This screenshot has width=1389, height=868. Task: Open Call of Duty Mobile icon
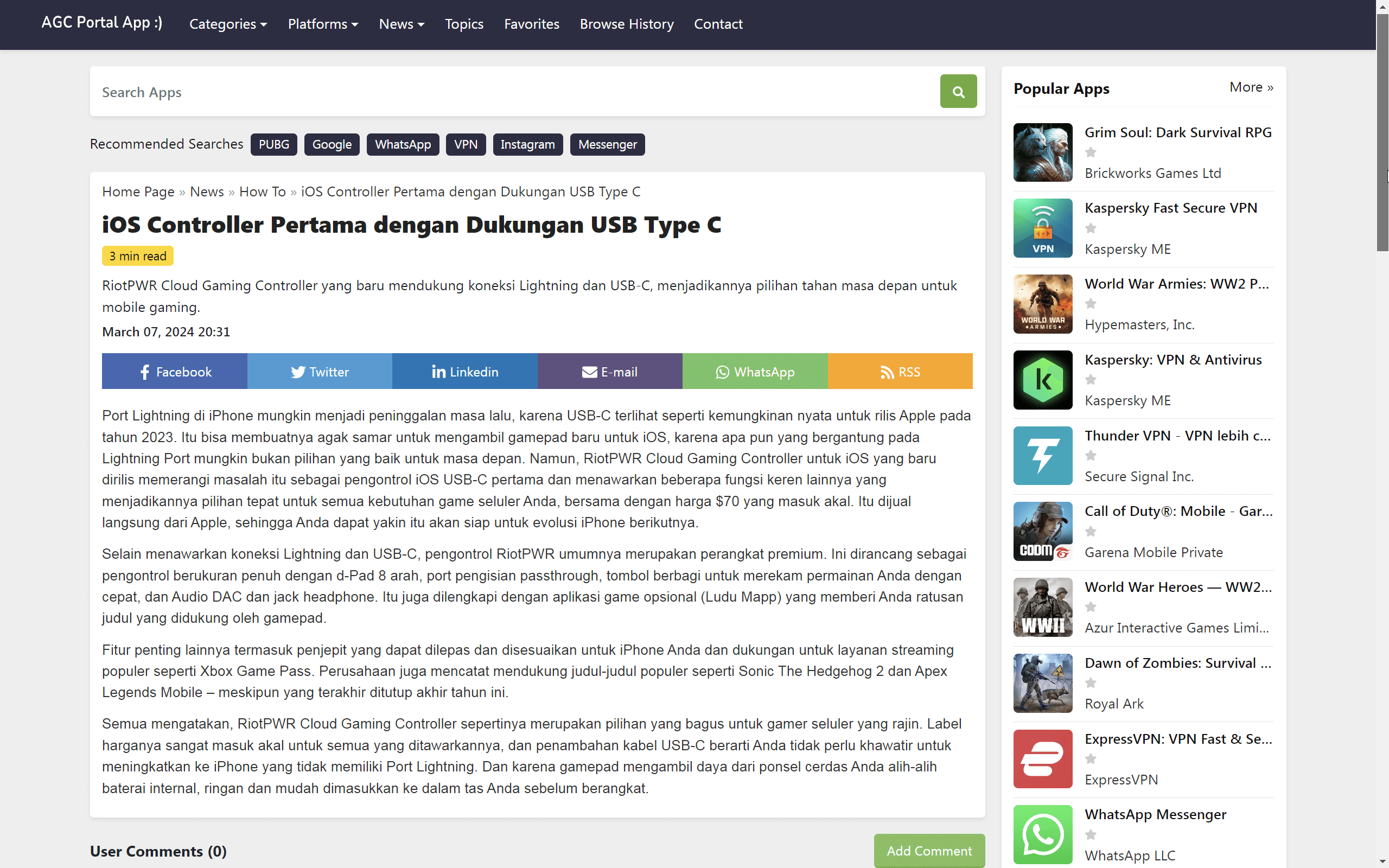click(1043, 531)
